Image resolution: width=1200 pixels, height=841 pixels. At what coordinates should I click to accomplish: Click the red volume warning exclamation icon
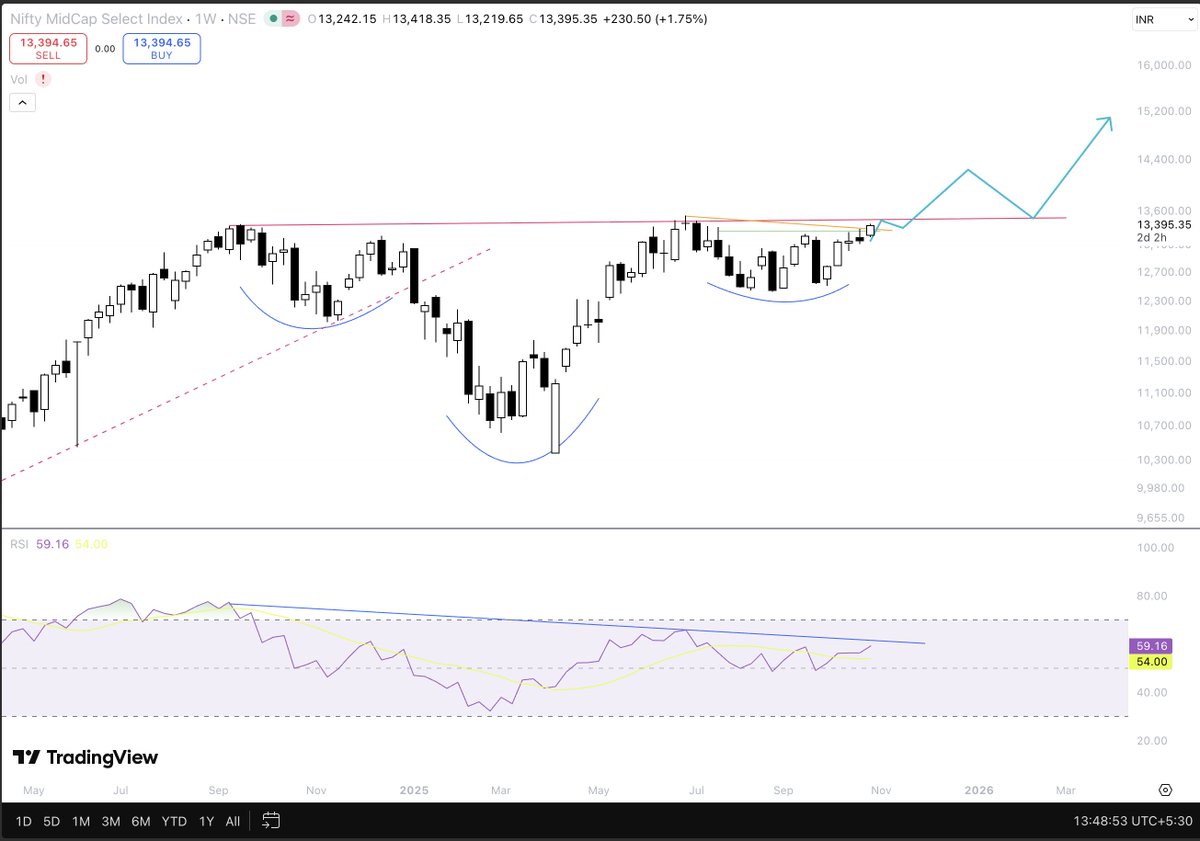click(43, 78)
